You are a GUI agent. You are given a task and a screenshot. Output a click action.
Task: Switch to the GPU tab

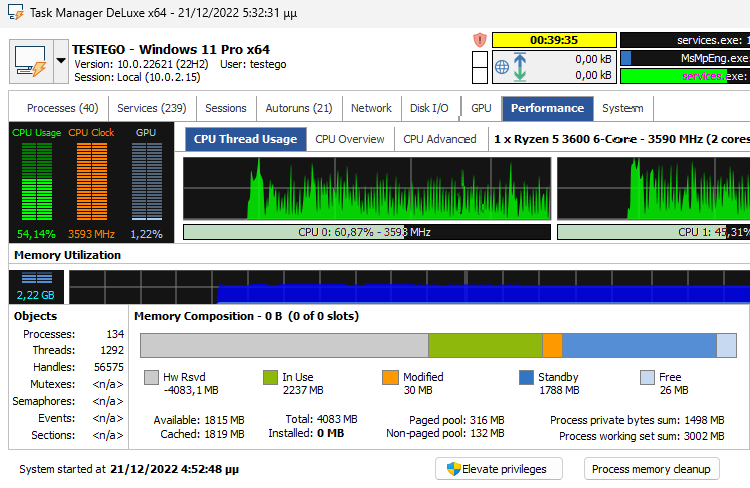point(481,108)
